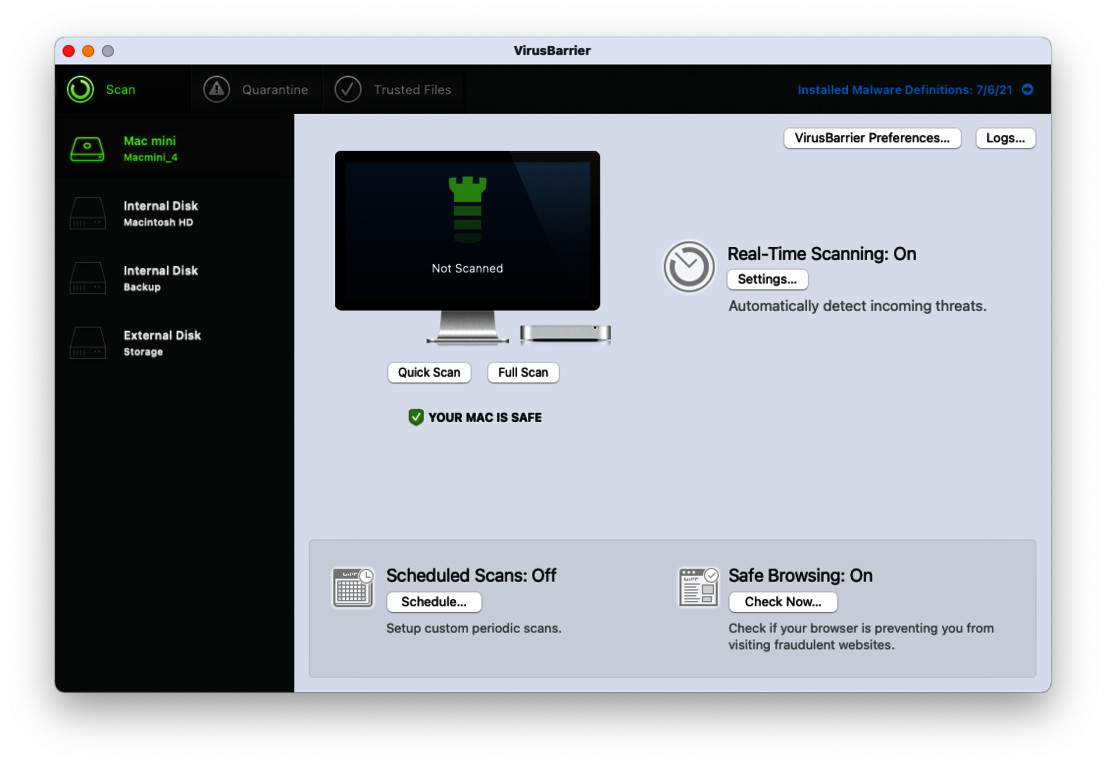
Task: Click the Safe Browsing browser icon
Action: [x=698, y=588]
